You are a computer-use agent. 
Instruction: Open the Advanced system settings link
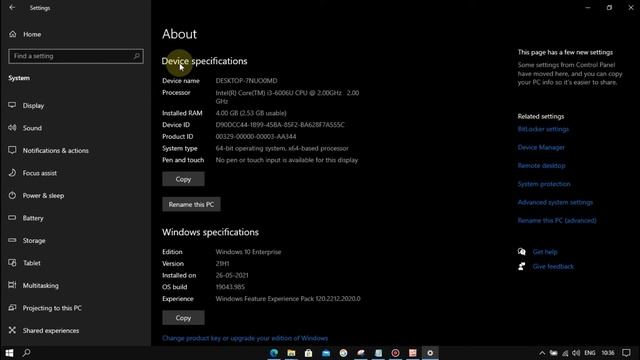555,202
